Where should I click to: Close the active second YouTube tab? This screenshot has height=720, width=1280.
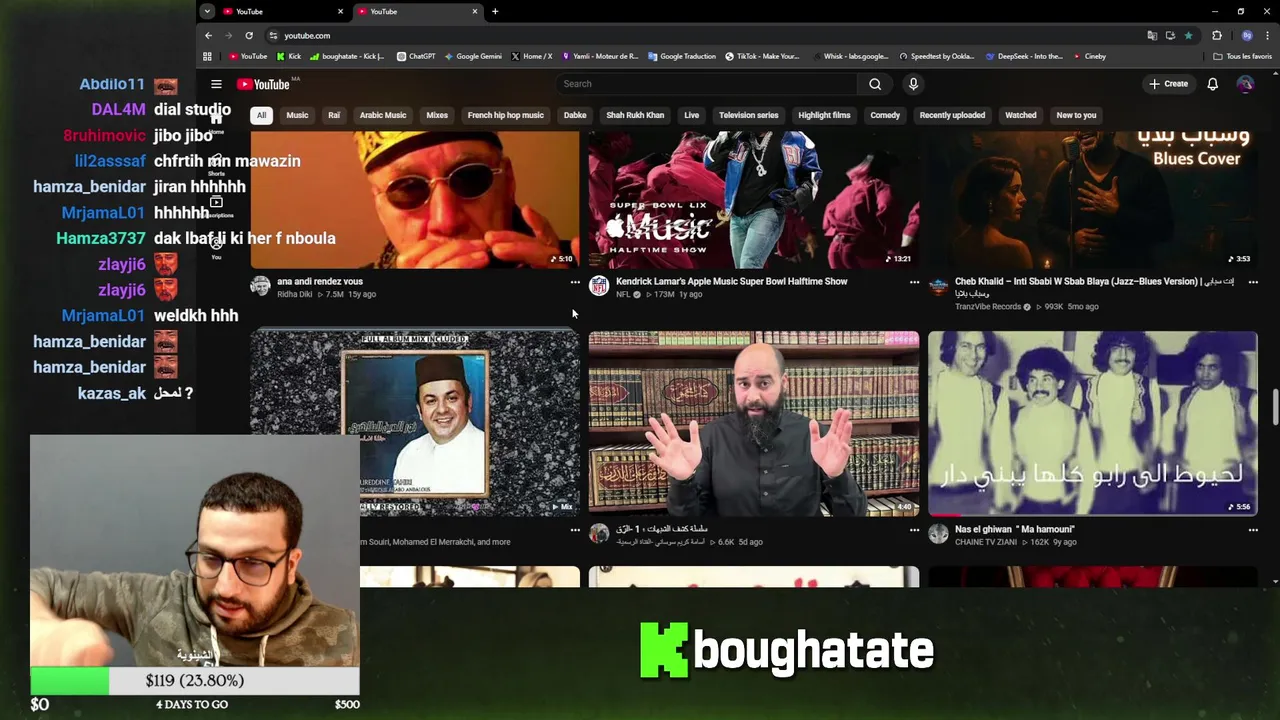(x=475, y=11)
